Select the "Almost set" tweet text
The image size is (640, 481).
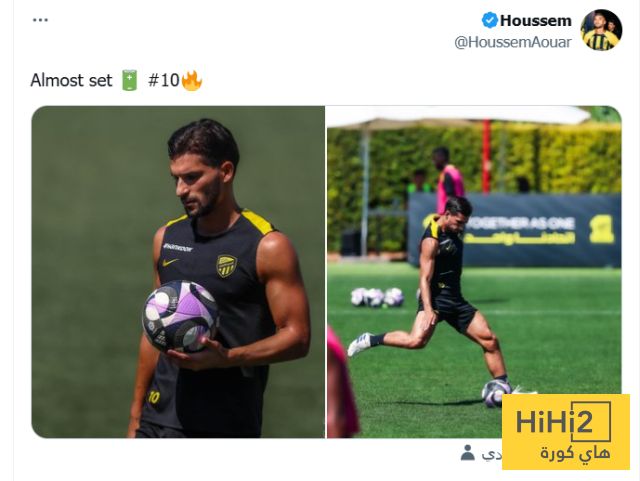71,80
